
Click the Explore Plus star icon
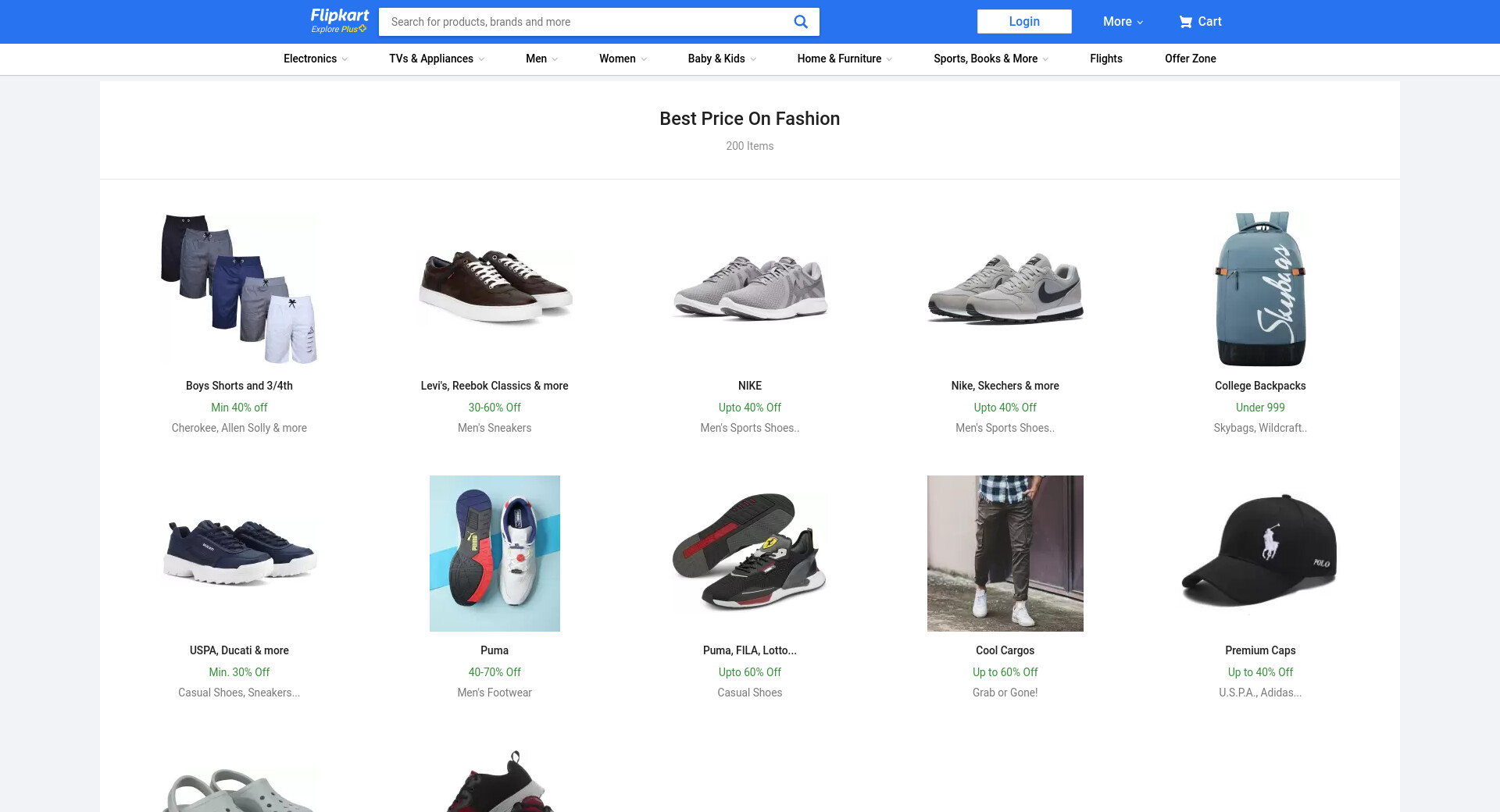(x=362, y=29)
